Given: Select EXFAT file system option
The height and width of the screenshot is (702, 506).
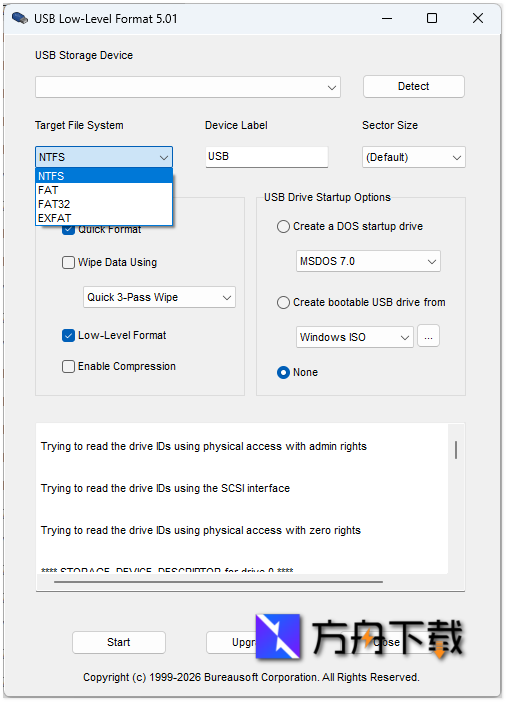Looking at the screenshot, I should coord(104,218).
